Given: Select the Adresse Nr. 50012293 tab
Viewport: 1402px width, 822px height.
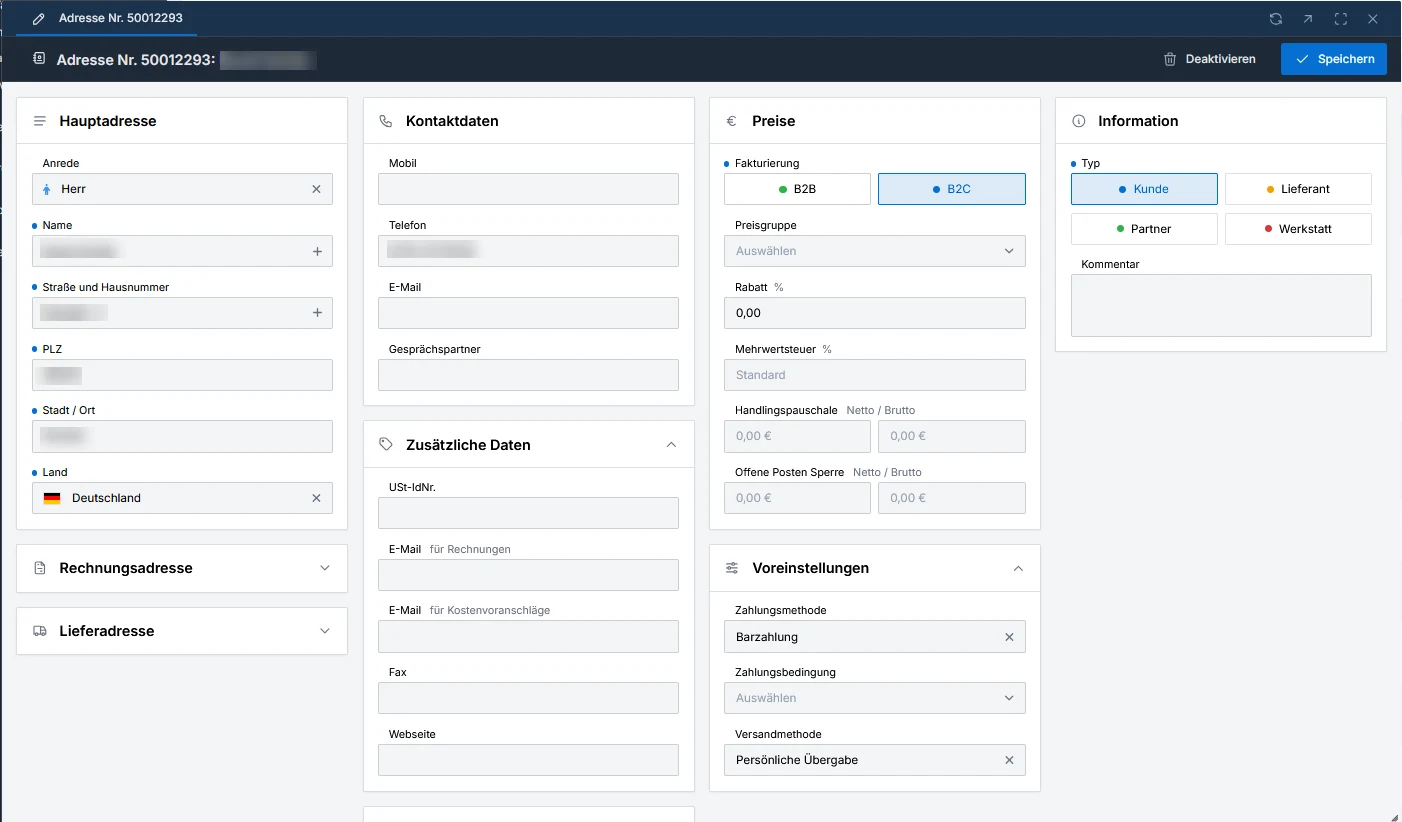Looking at the screenshot, I should click(x=107, y=18).
